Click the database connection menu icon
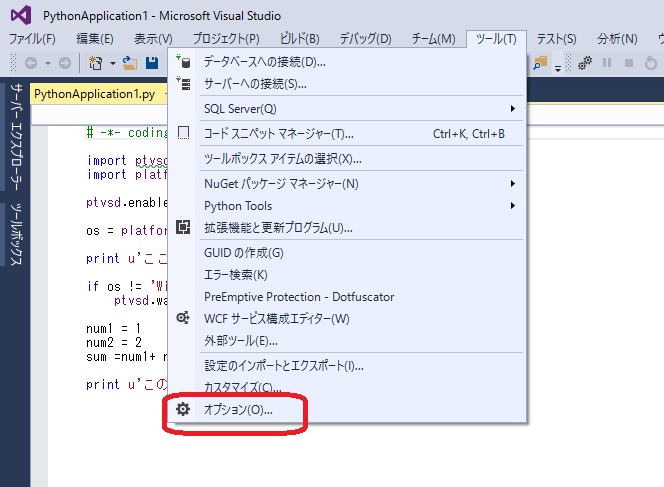Viewport: 664px width, 487px height. 183,62
